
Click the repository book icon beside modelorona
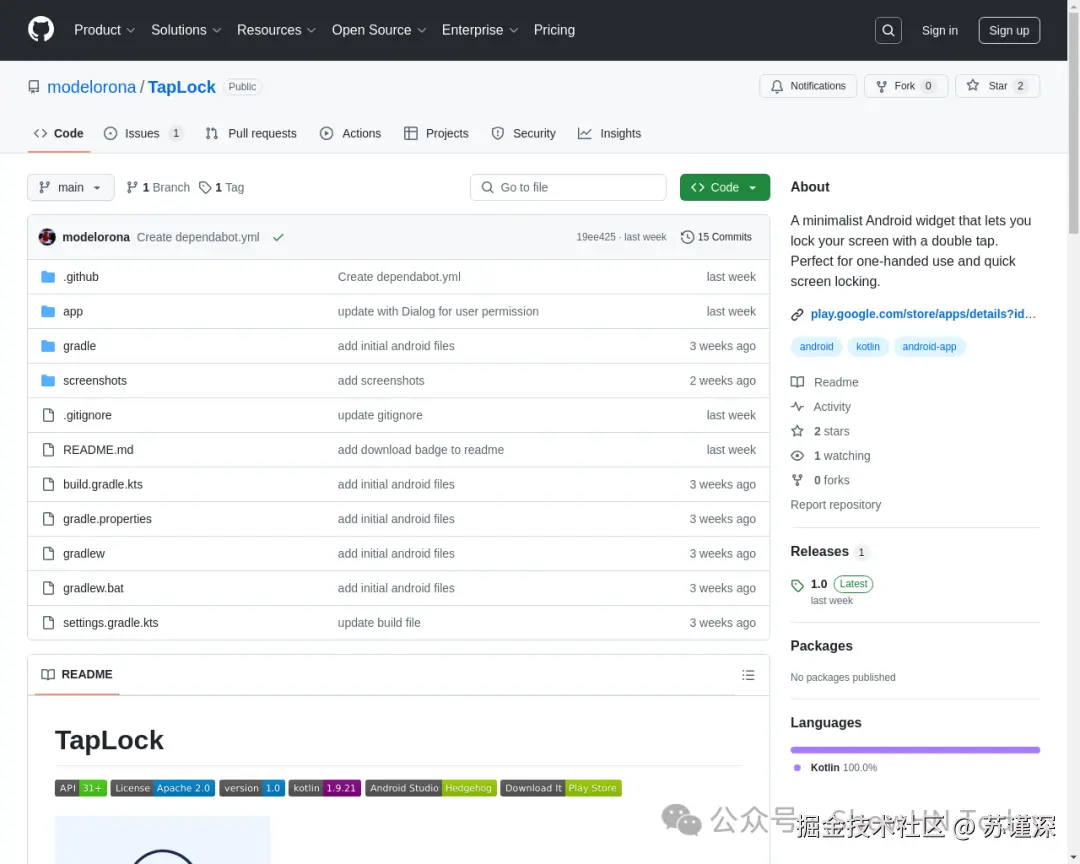(x=34, y=87)
